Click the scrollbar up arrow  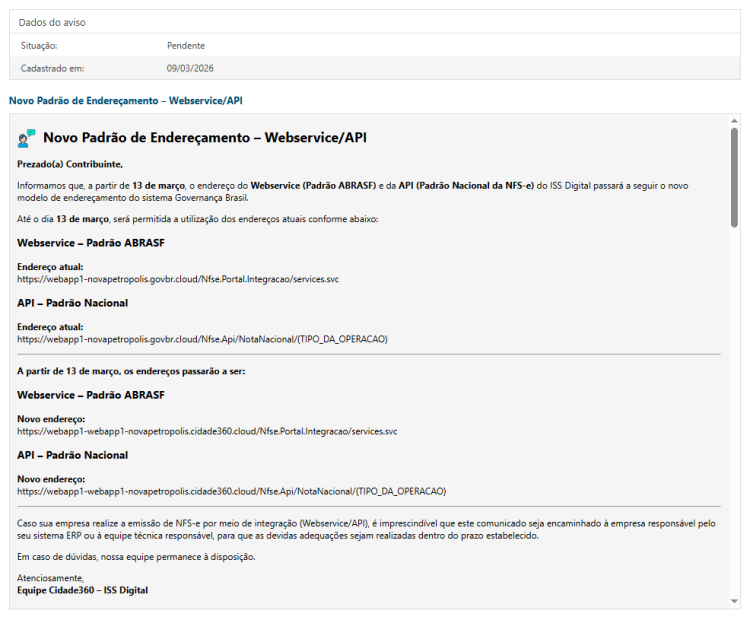click(734, 120)
